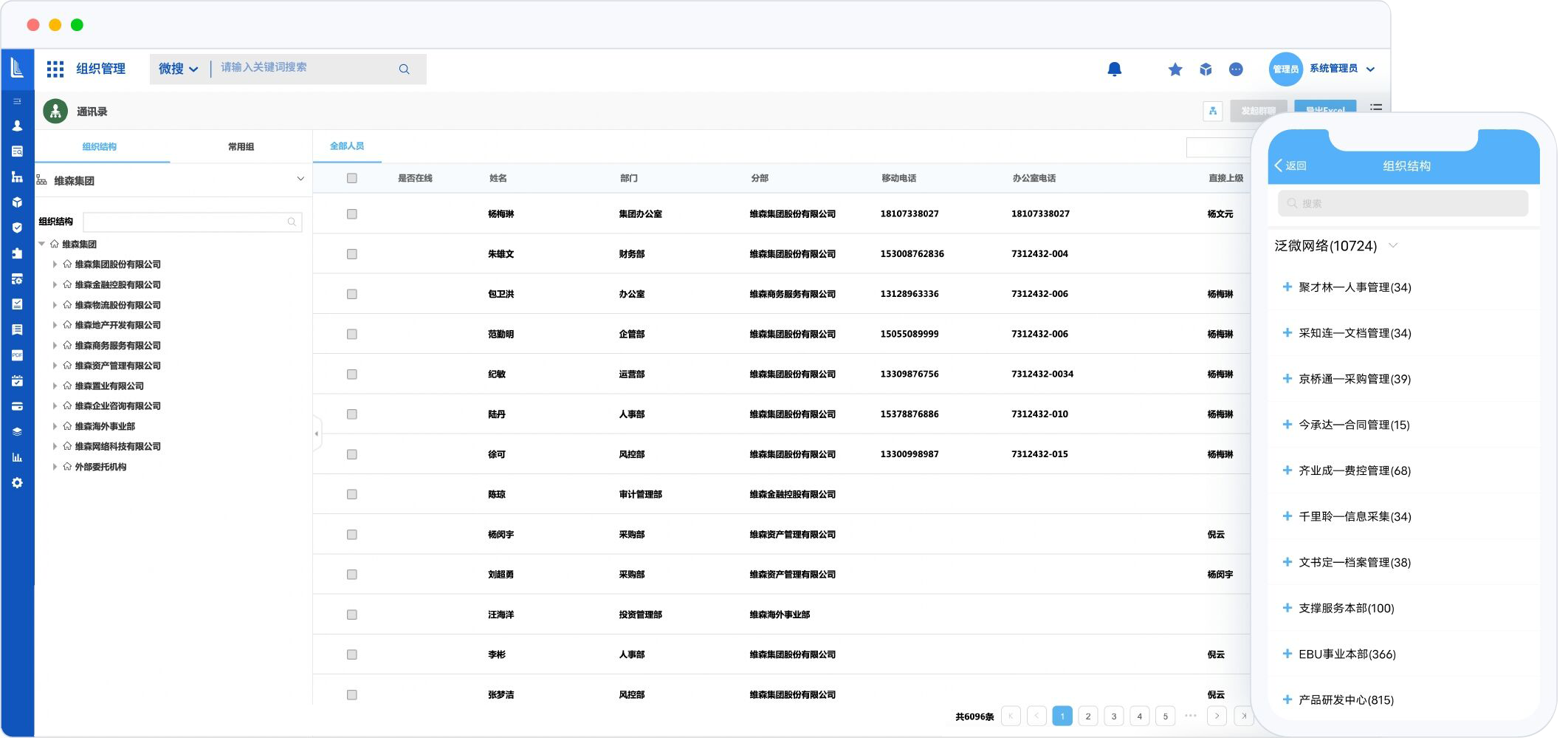Screen dimensions: 1568x746
Task: Open settings gear in left sidebar
Action: pos(17,483)
